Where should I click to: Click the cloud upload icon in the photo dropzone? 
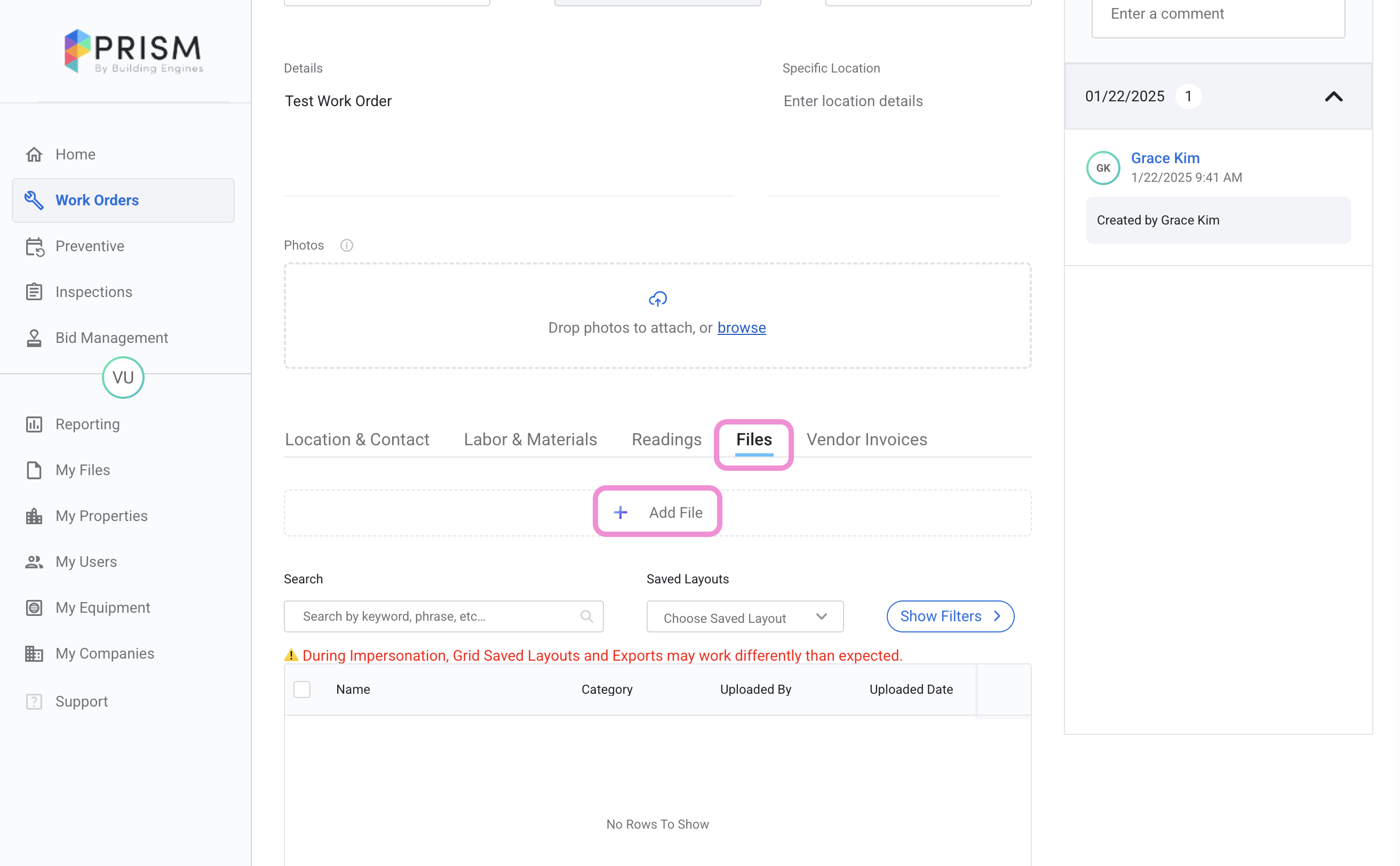pyautogui.click(x=657, y=299)
